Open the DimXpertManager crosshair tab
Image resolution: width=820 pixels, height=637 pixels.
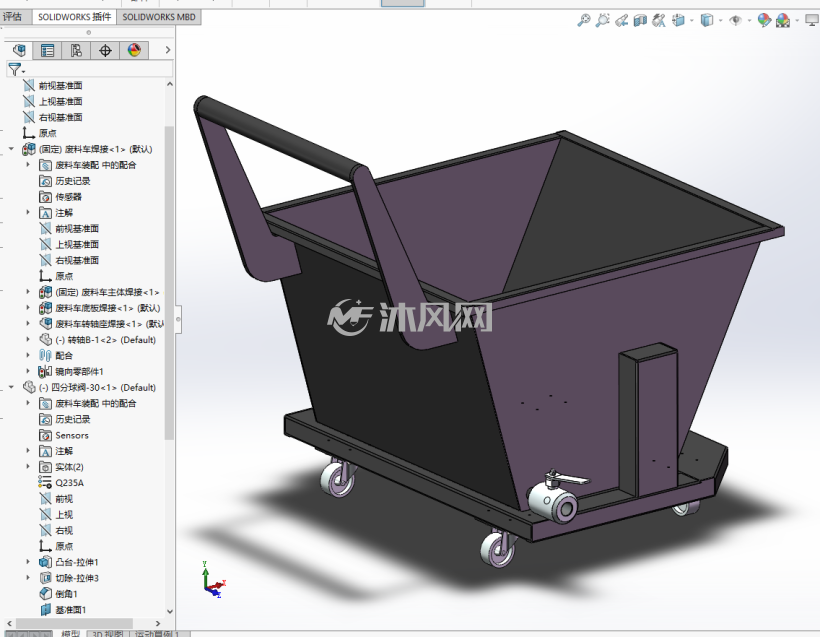click(105, 50)
